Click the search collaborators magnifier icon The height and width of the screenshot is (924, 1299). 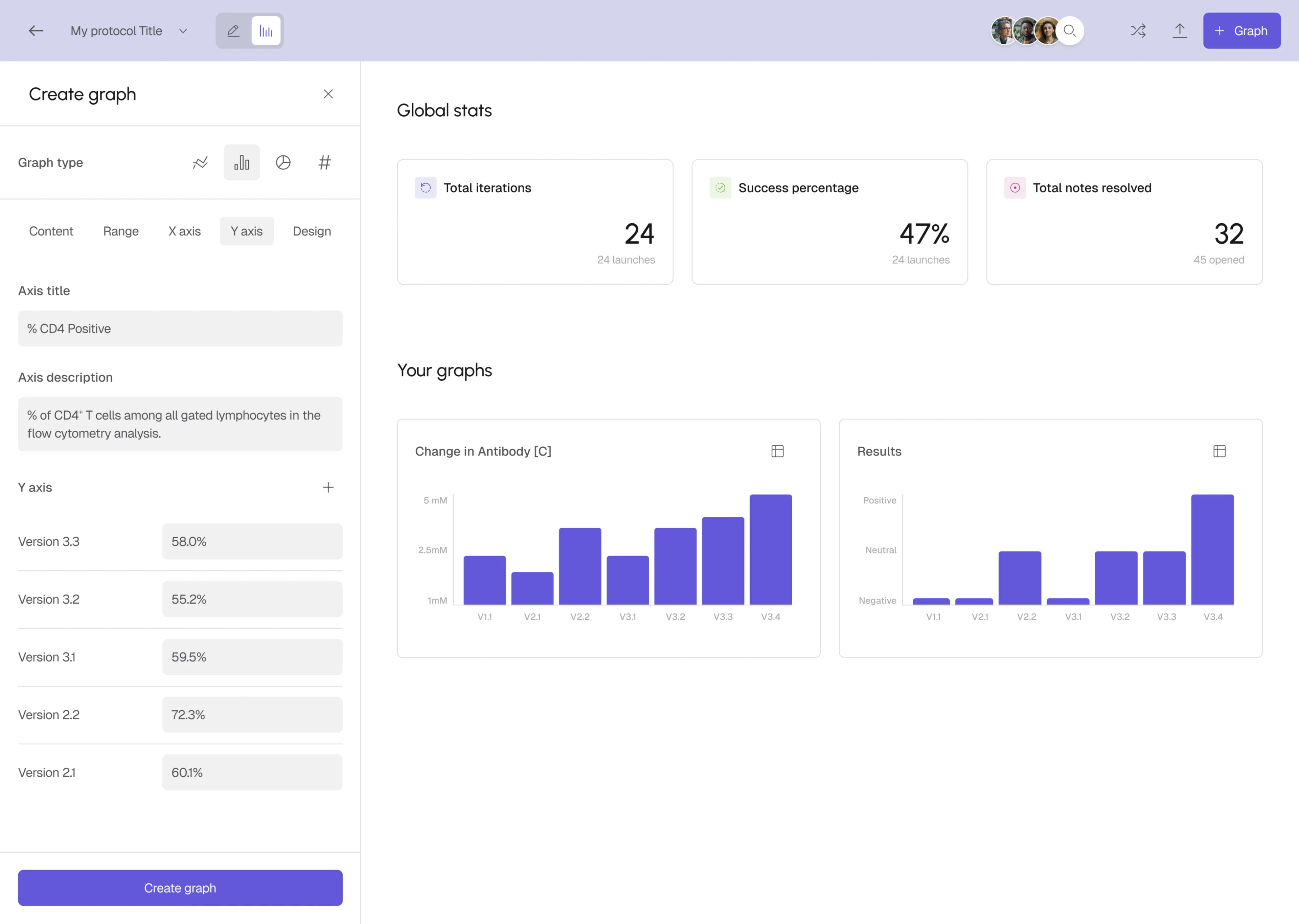[1070, 31]
